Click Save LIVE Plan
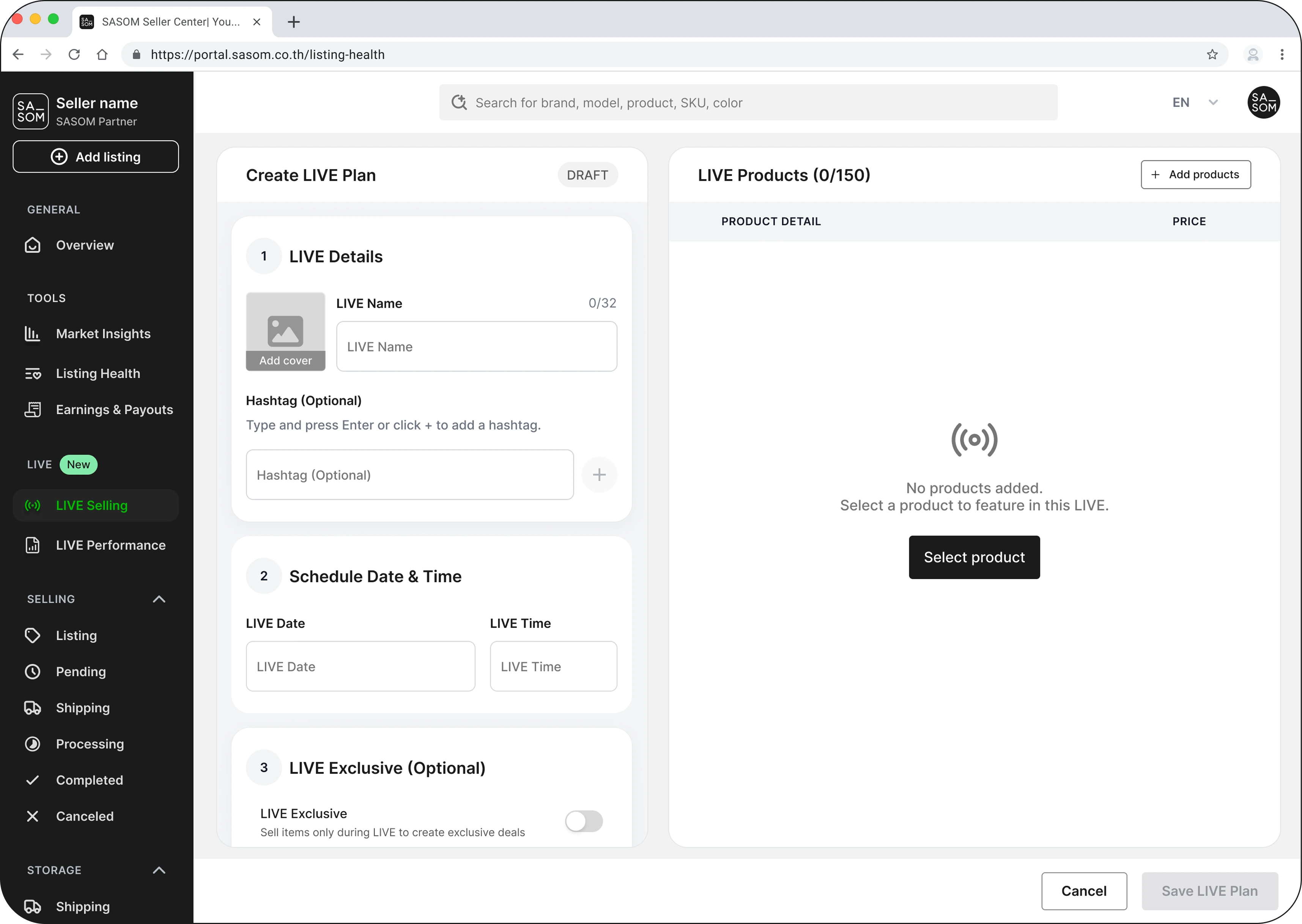Viewport: 1302px width, 924px height. [1210, 891]
